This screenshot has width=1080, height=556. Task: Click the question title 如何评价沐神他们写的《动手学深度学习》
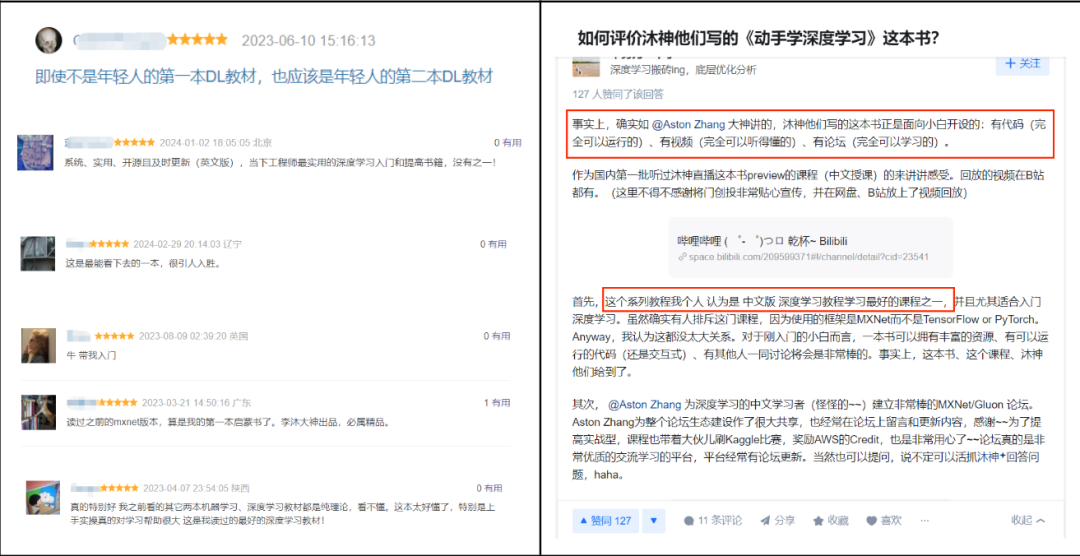click(x=757, y=39)
